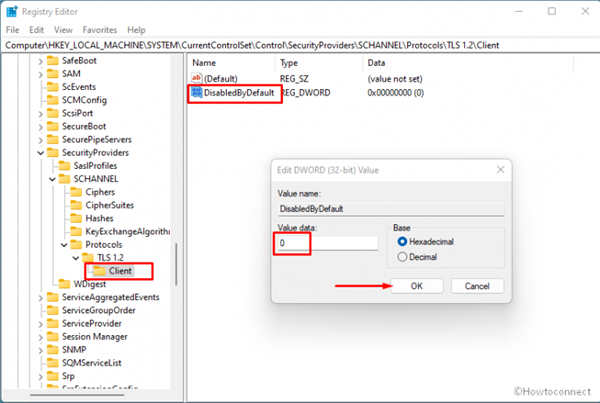Select the SCMConfig folder icon
Viewport: 600px width, 403px height.
point(52,100)
